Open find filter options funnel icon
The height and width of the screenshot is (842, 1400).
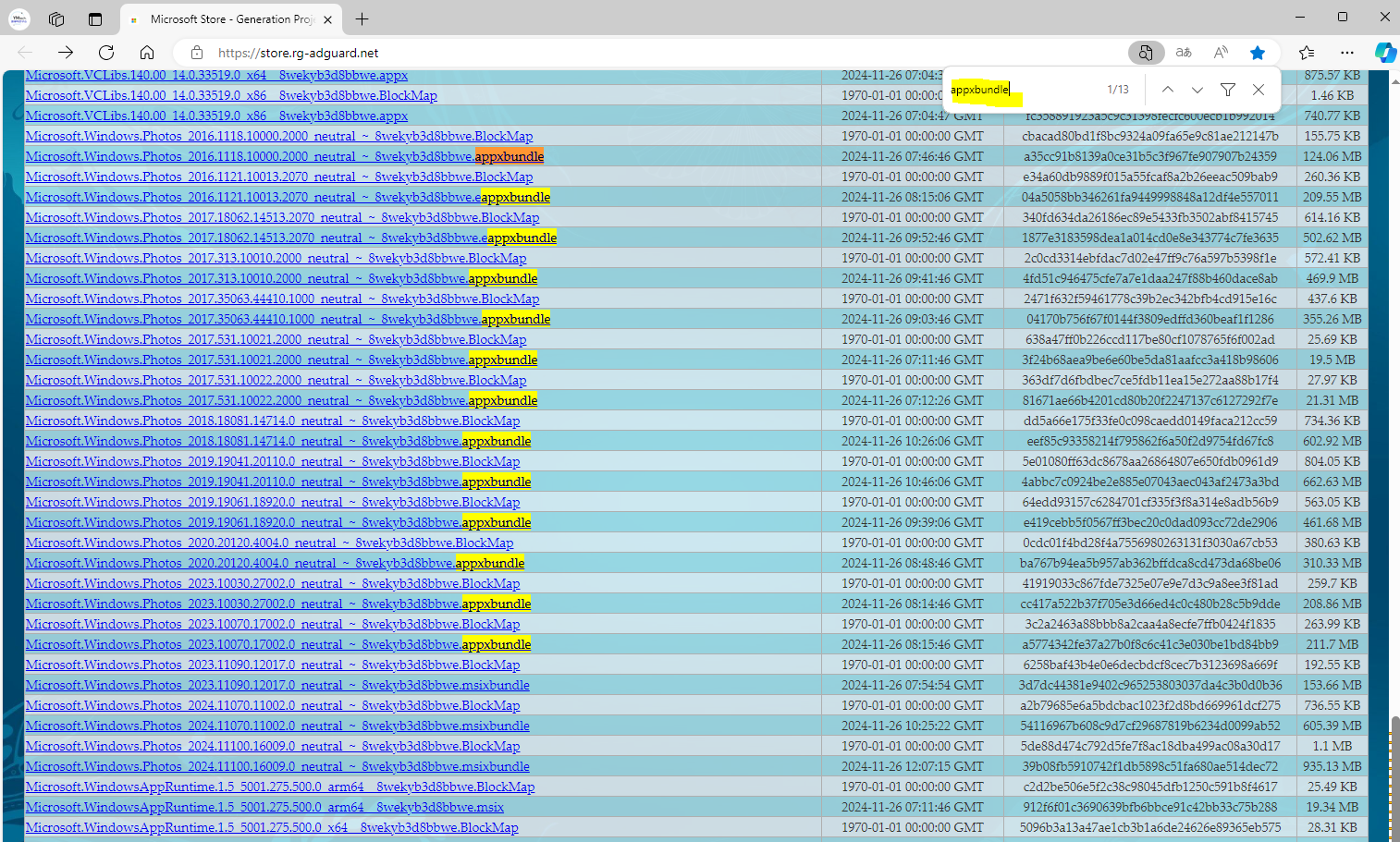pyautogui.click(x=1228, y=90)
